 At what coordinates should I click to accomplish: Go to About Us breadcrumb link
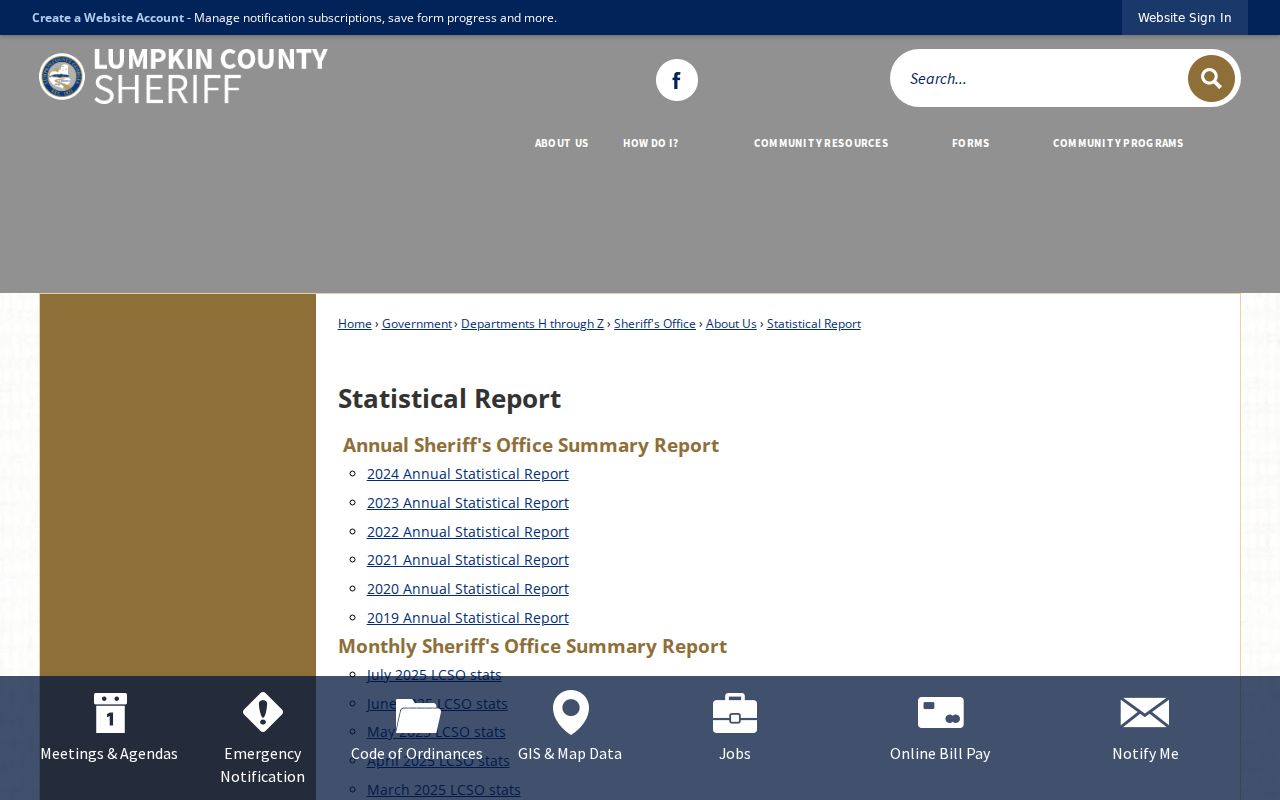[731, 323]
